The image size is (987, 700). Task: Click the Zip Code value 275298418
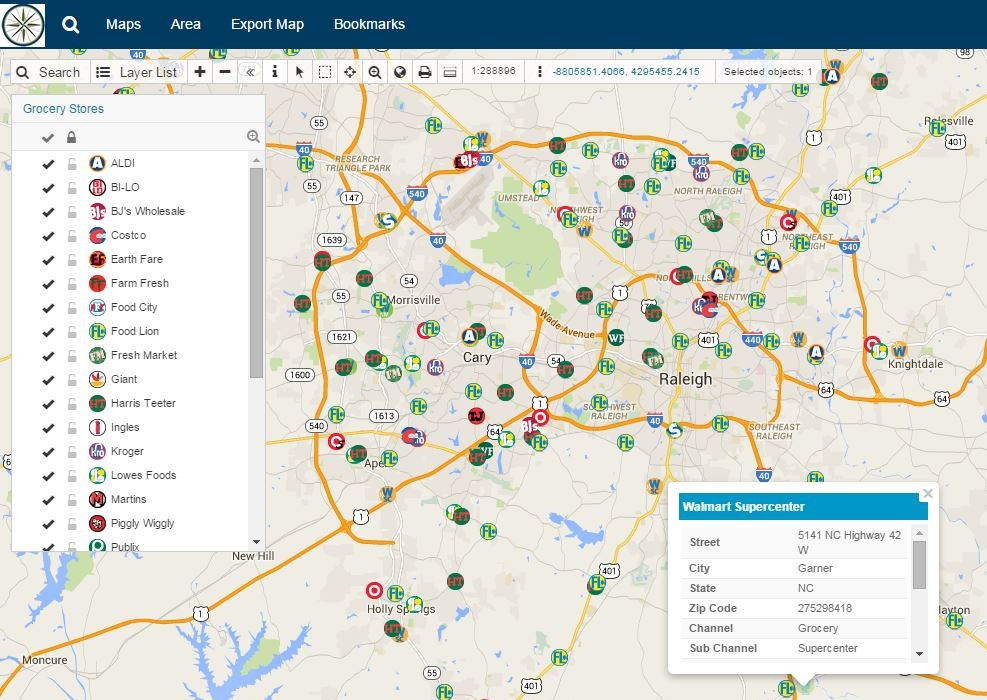[825, 608]
